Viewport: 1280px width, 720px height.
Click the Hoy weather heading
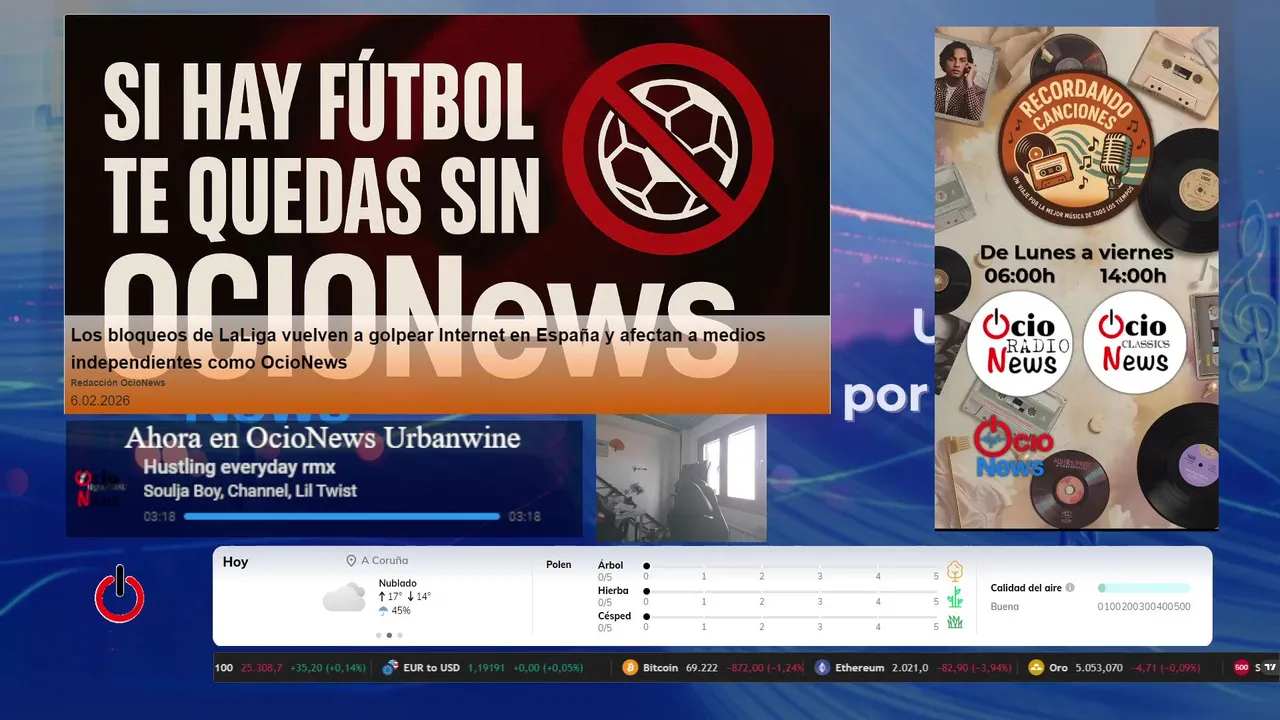235,562
